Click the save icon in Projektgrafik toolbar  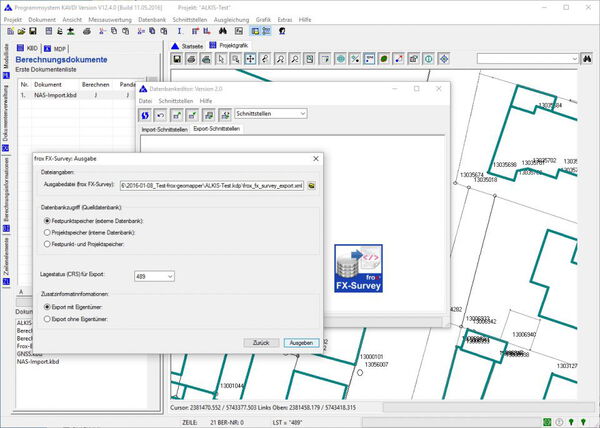coord(177,60)
